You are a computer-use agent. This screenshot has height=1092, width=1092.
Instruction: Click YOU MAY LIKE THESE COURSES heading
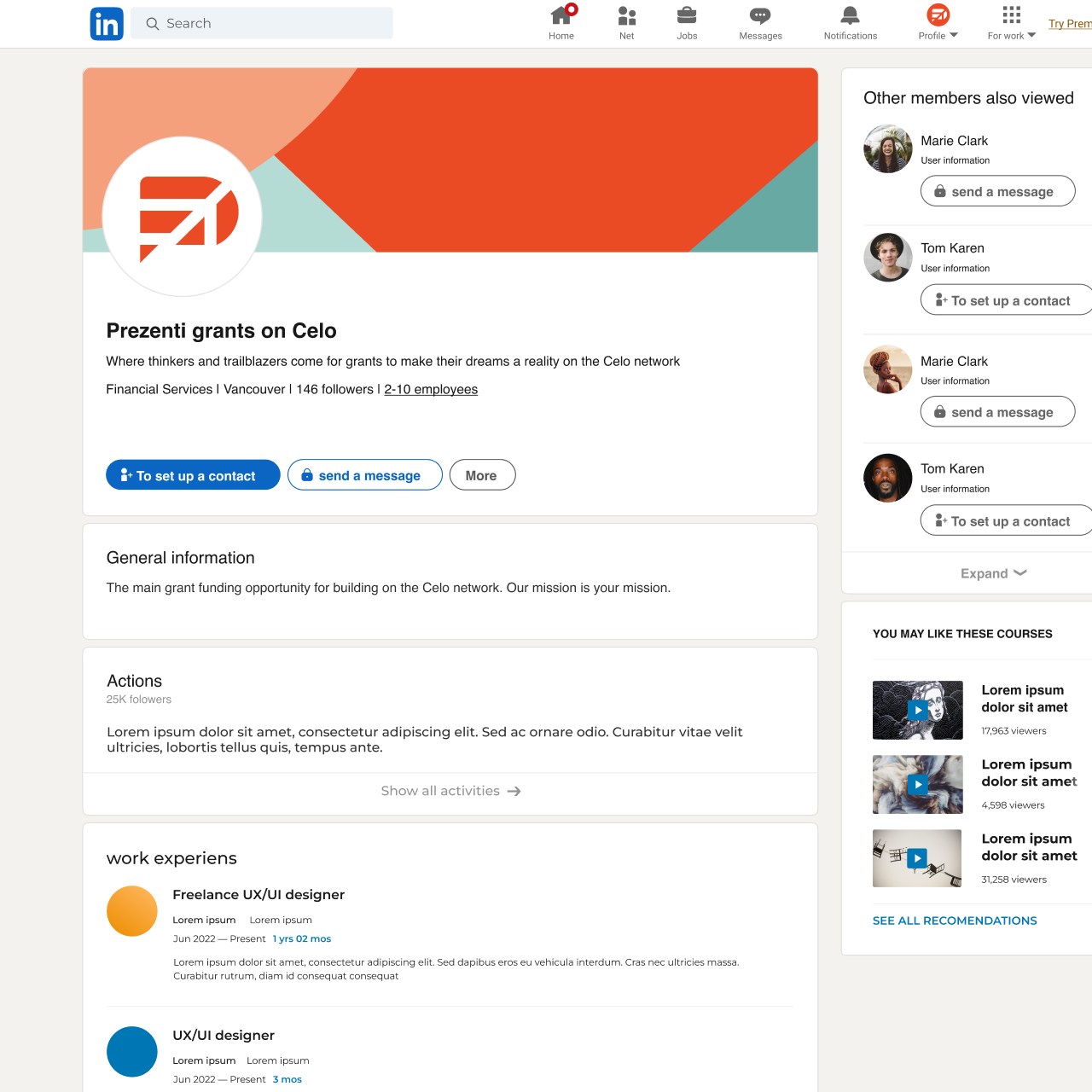962,634
